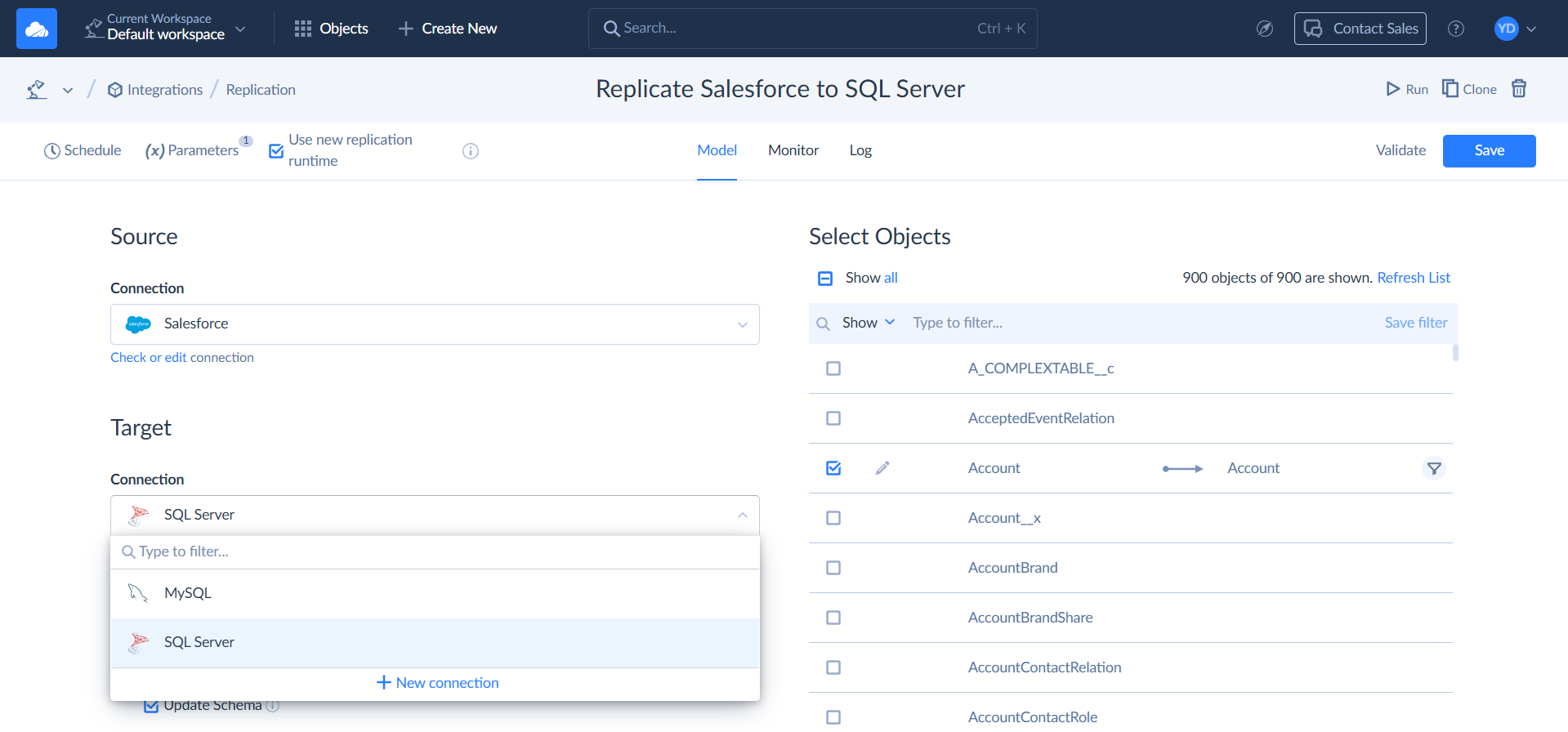The image size is (1568, 732).
Task: Click the Account target table name
Action: pos(1253,468)
